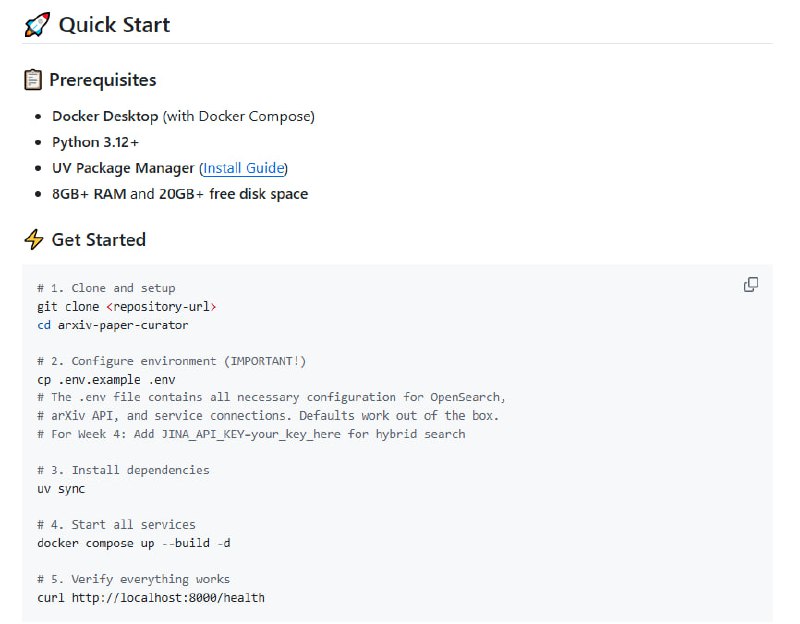Viewport: 800px width, 624px height.
Task: Click the Quick Start heading
Action: (x=114, y=25)
